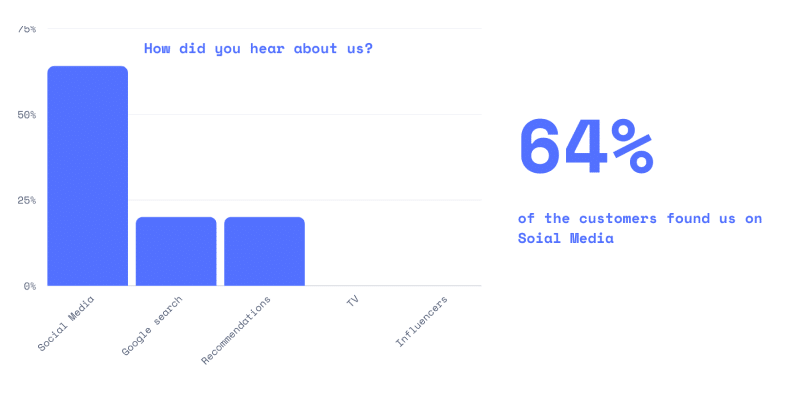
Task: Click the Recommendations bar
Action: pos(264,252)
